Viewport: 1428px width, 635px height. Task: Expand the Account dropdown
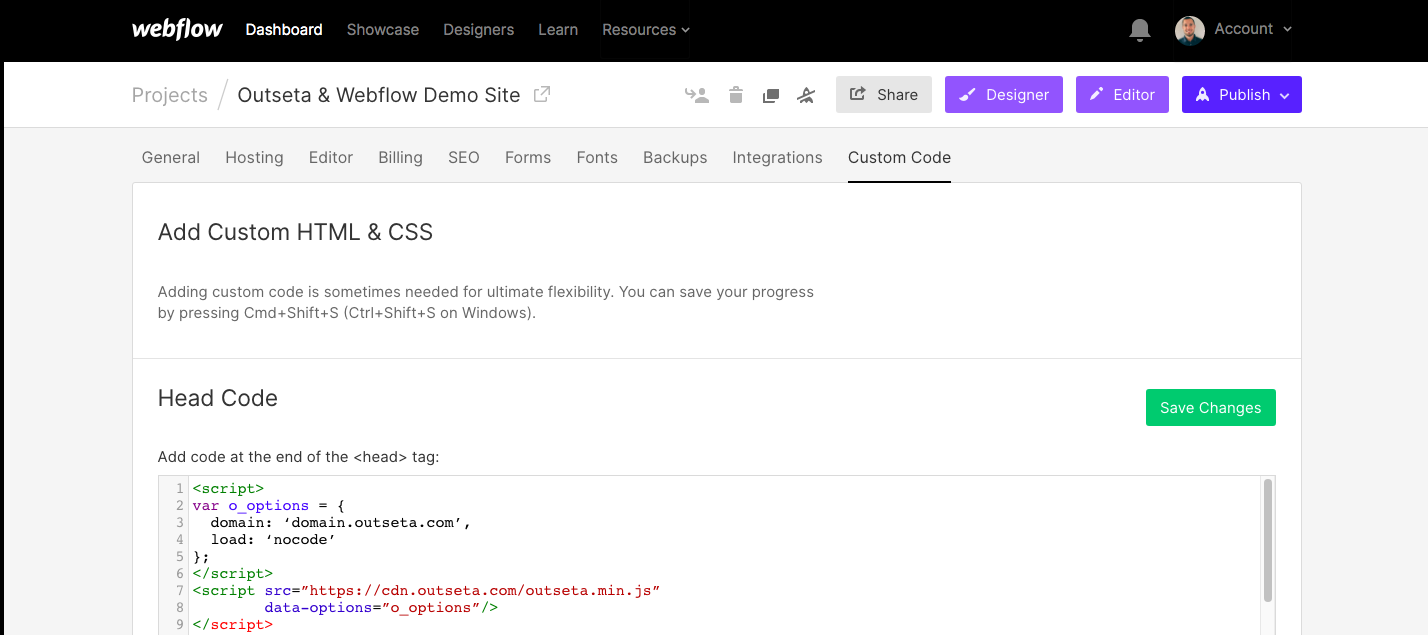(x=1253, y=29)
